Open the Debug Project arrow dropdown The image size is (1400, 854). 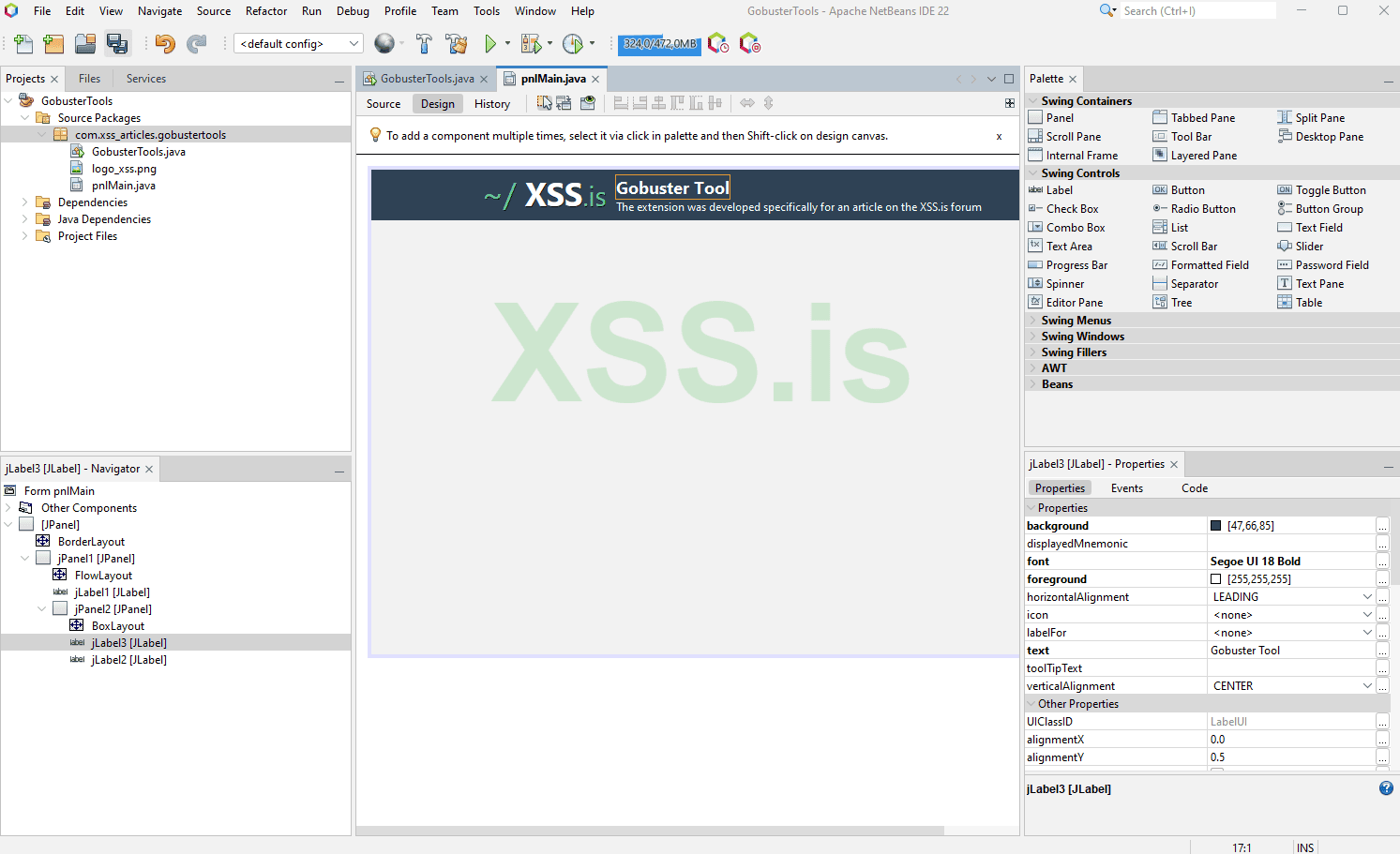(x=550, y=44)
